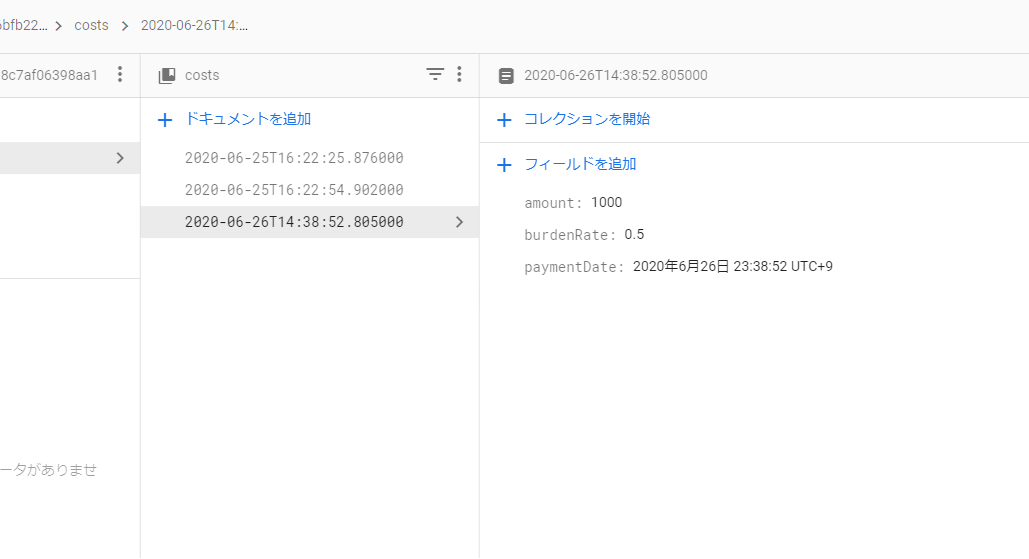Click the burdenRate field value 0.5
This screenshot has width=1029, height=559.
pos(634,234)
